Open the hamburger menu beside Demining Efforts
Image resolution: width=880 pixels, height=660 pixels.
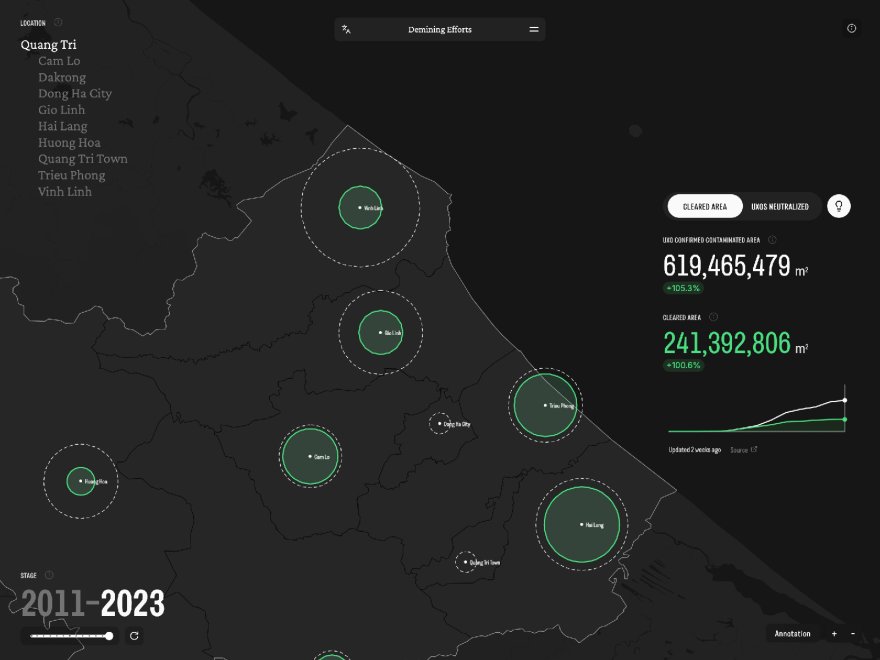pos(534,29)
